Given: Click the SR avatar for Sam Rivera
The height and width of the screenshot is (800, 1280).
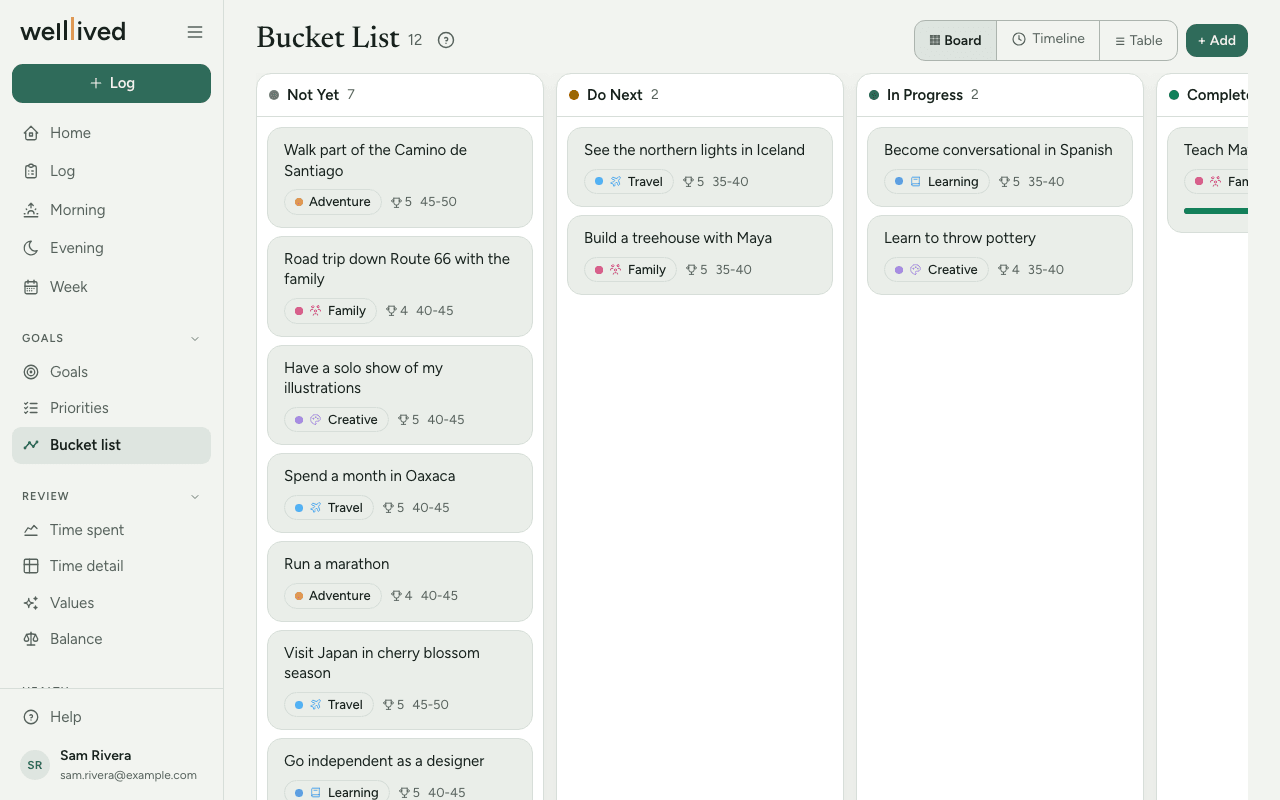Looking at the screenshot, I should point(35,765).
